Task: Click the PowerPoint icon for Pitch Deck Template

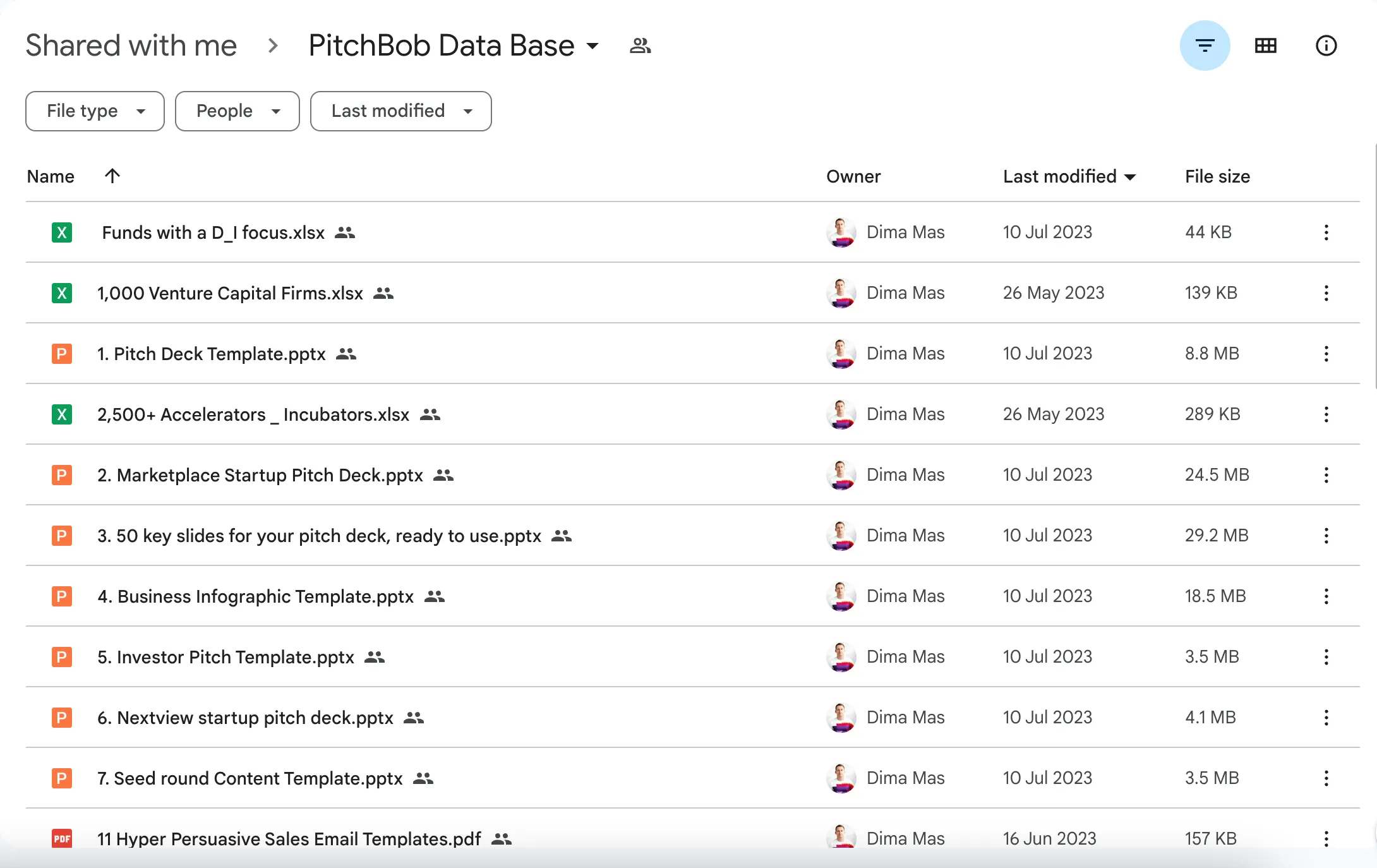Action: [61, 354]
